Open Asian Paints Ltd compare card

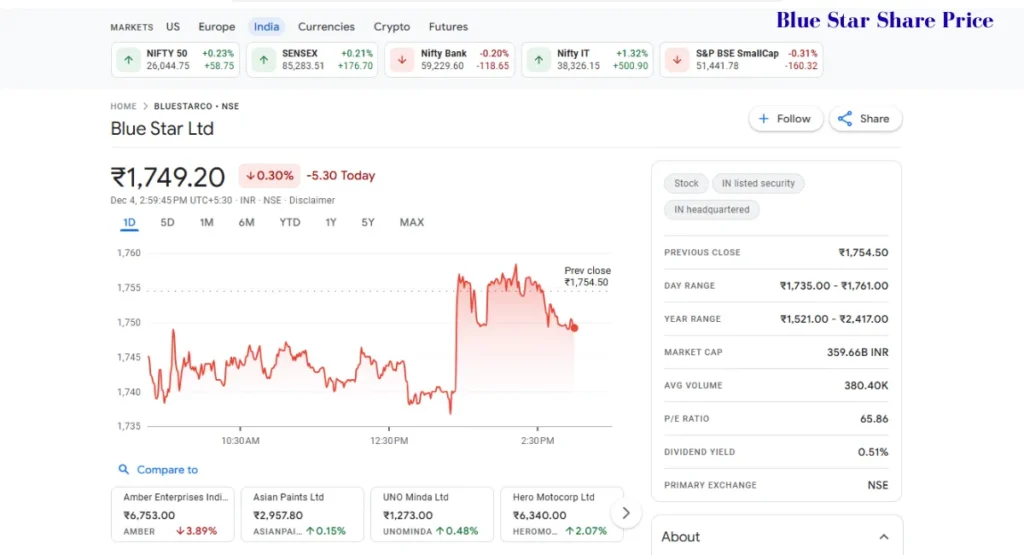(x=302, y=514)
